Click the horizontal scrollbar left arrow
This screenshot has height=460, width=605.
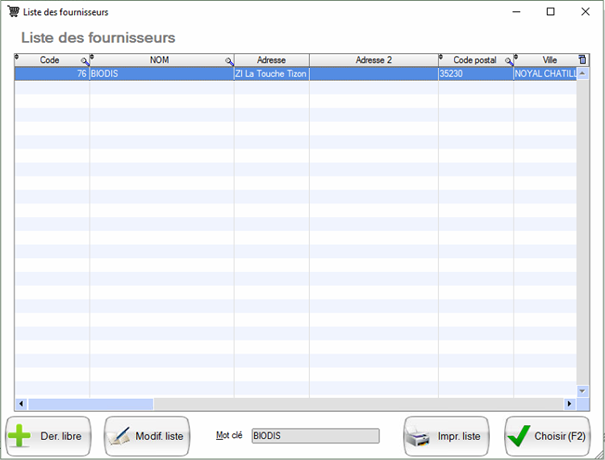20,404
